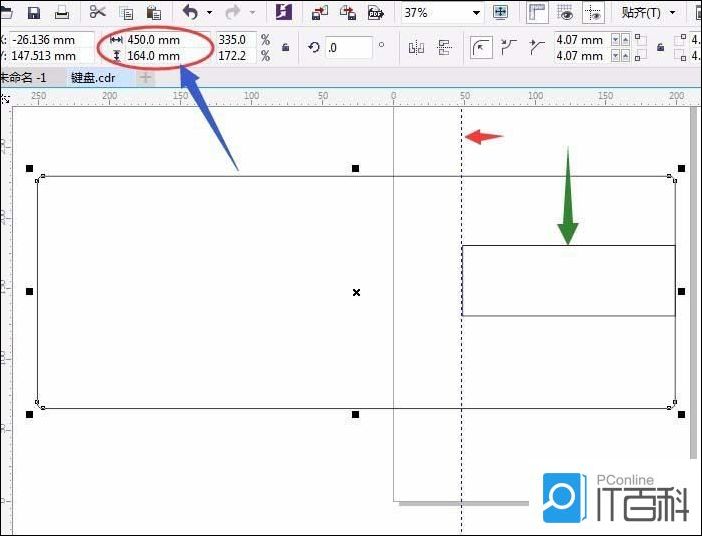Expand the redo history dropdown arrow

252,13
